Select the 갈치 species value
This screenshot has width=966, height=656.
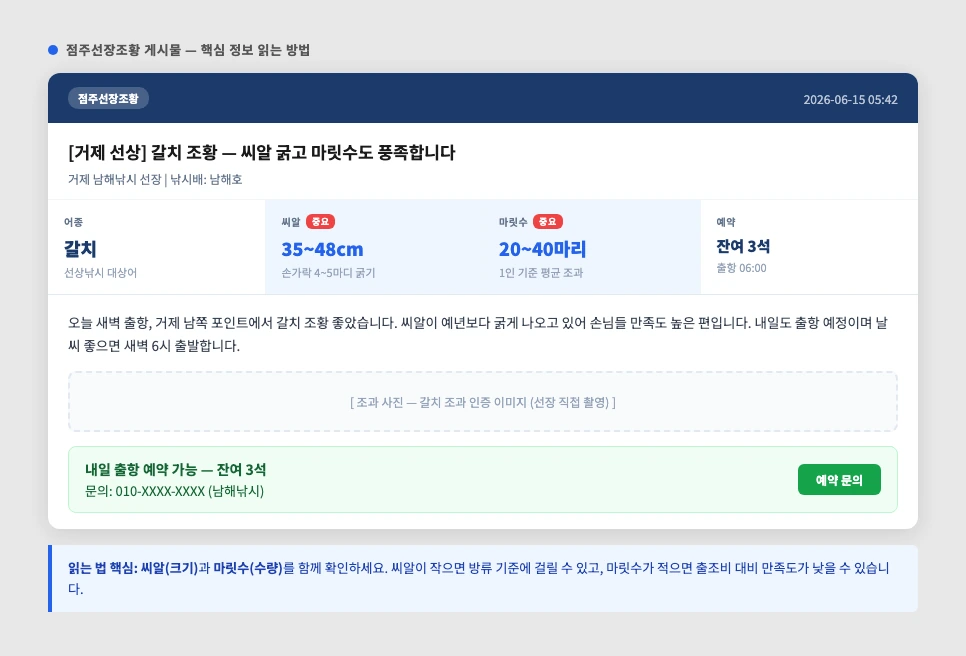pyautogui.click(x=80, y=249)
